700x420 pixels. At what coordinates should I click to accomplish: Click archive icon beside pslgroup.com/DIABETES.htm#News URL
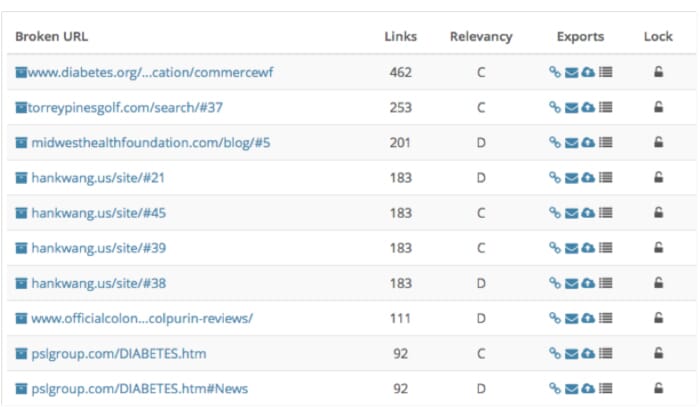click(21, 389)
